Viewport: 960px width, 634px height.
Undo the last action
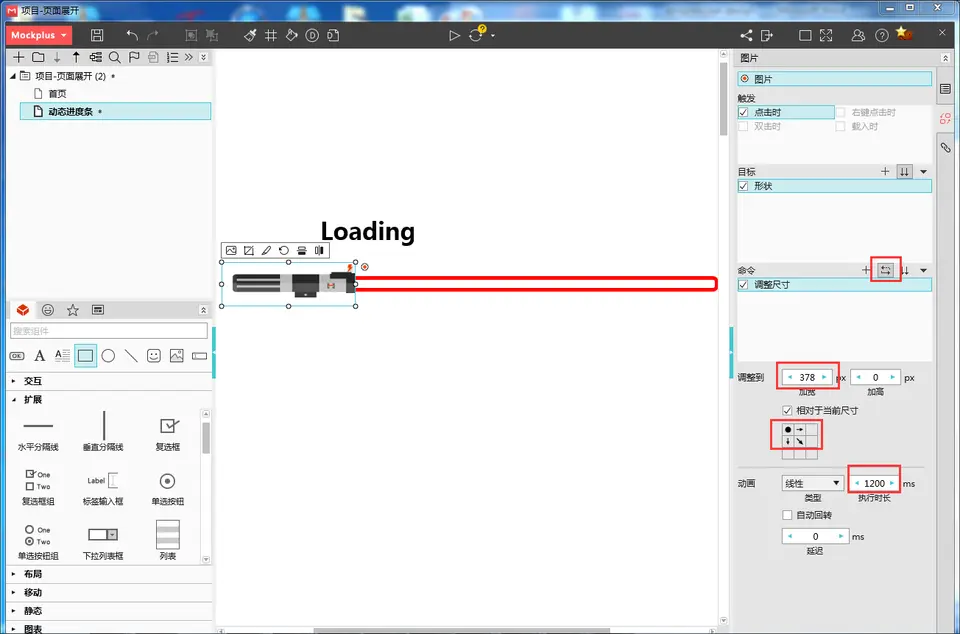132,35
